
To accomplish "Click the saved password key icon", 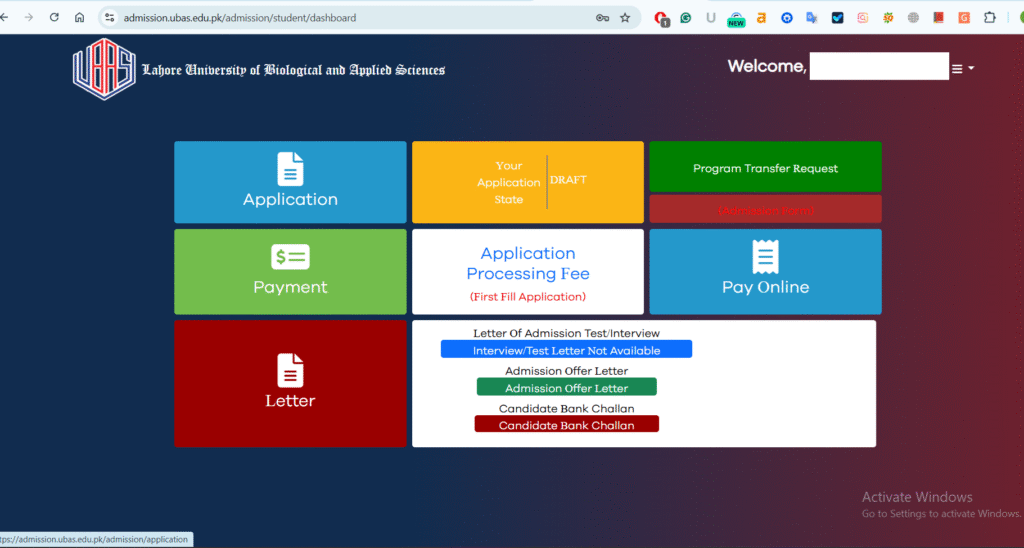I will [602, 18].
